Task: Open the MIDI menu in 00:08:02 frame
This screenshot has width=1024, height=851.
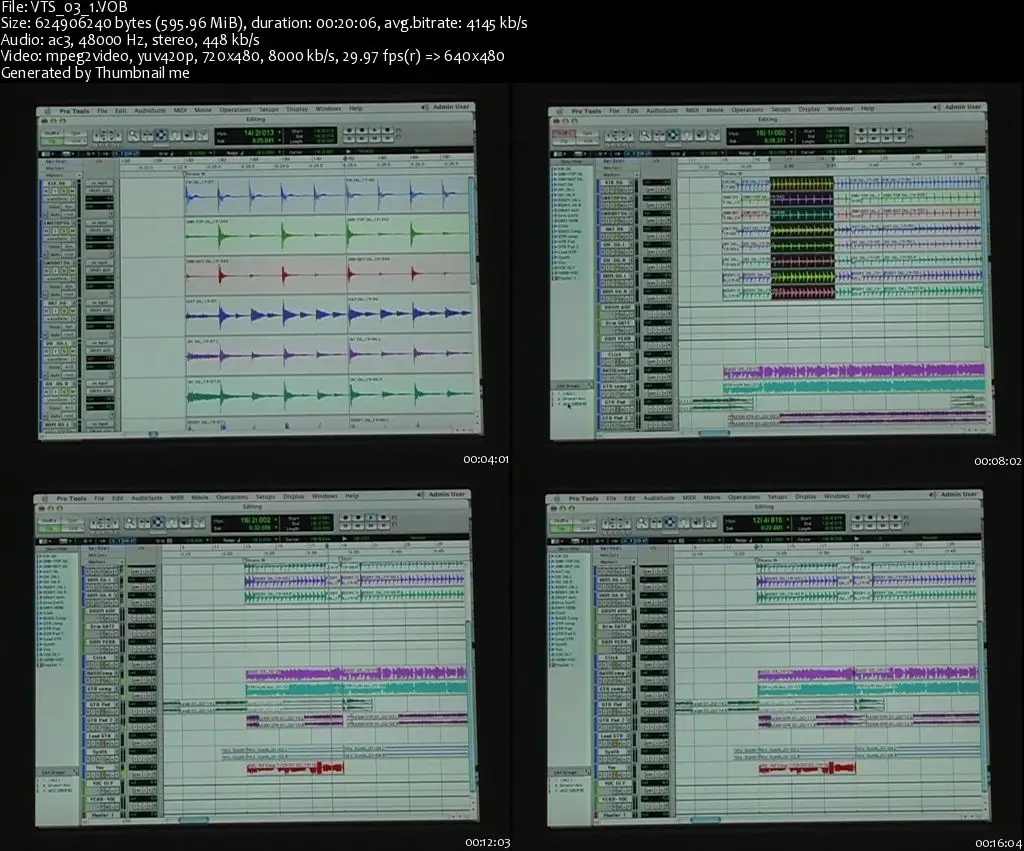Action: (692, 110)
